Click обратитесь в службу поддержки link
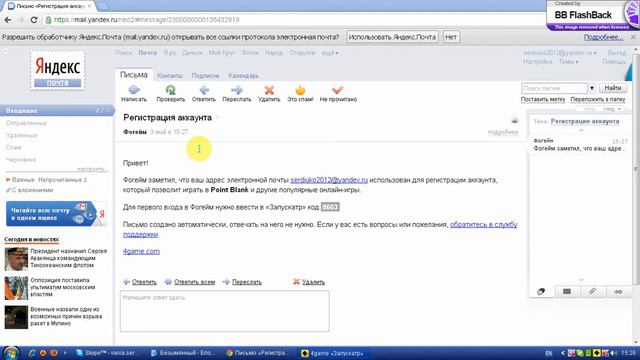640x360 pixels. [x=483, y=224]
